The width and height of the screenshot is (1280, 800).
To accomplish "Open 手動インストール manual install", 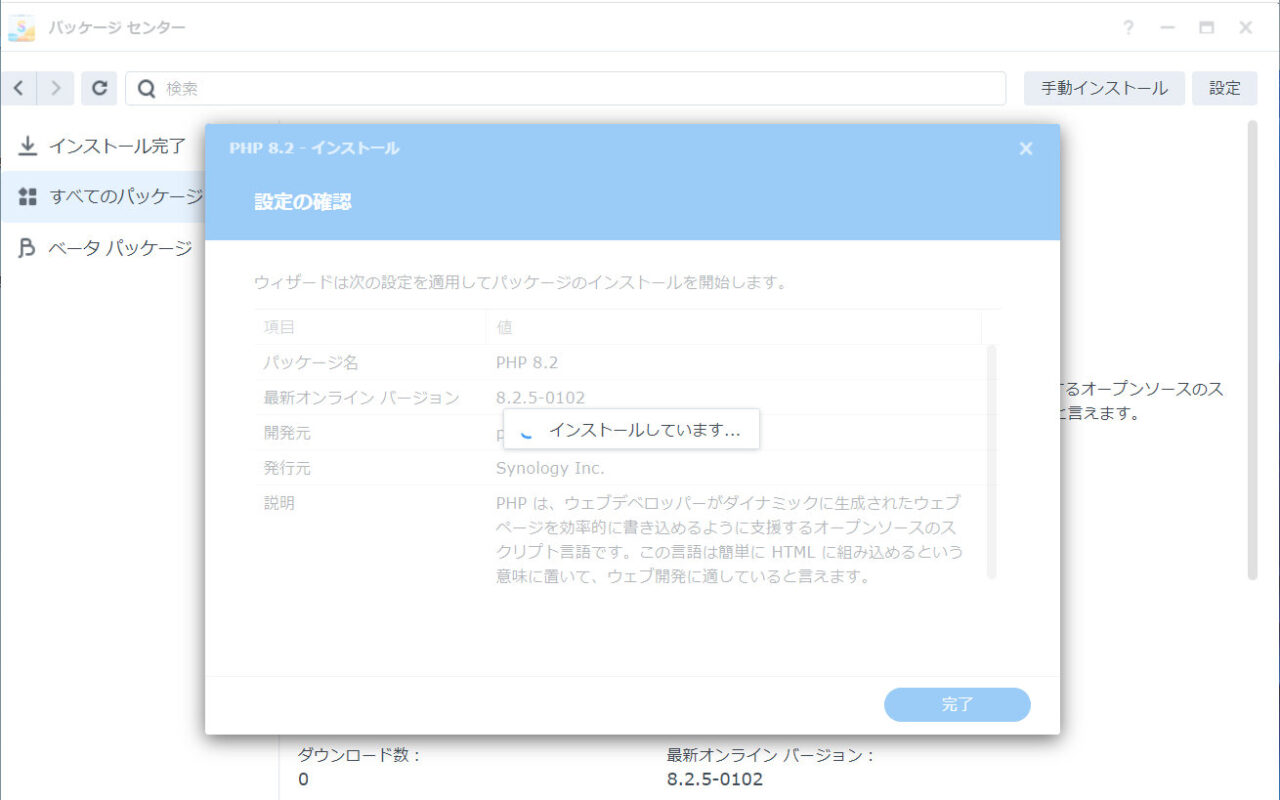I will pyautogui.click(x=1104, y=88).
